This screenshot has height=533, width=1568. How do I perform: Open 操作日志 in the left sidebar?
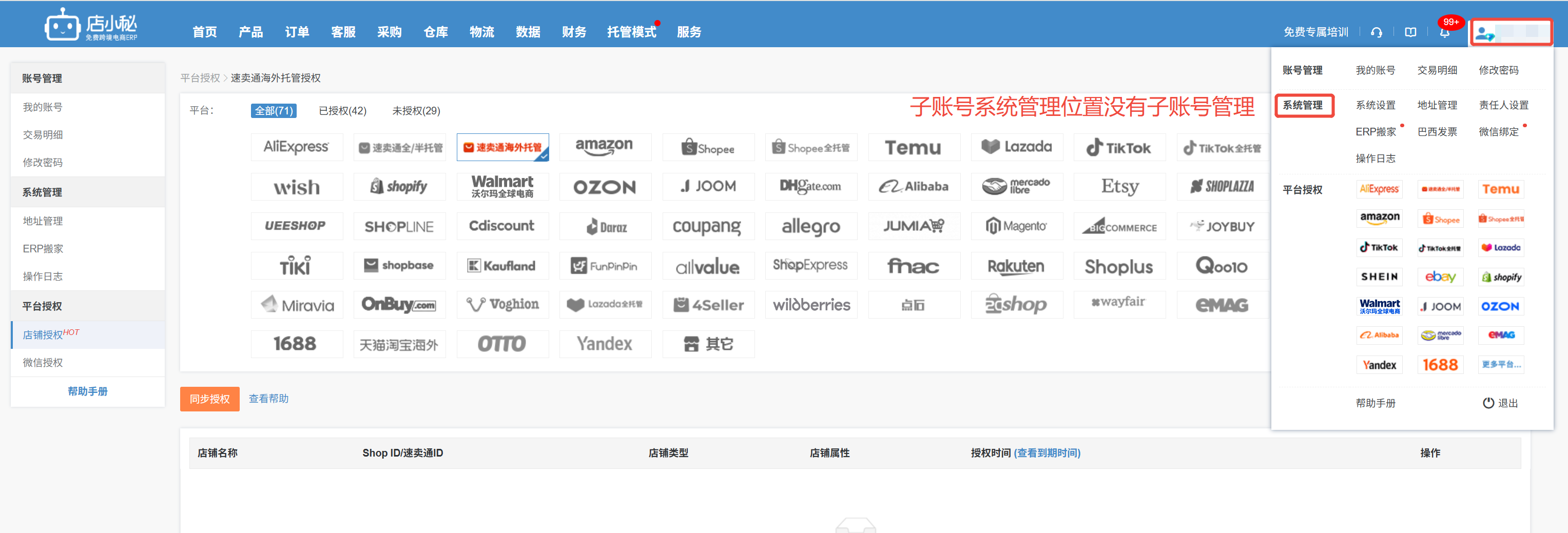[x=43, y=276]
